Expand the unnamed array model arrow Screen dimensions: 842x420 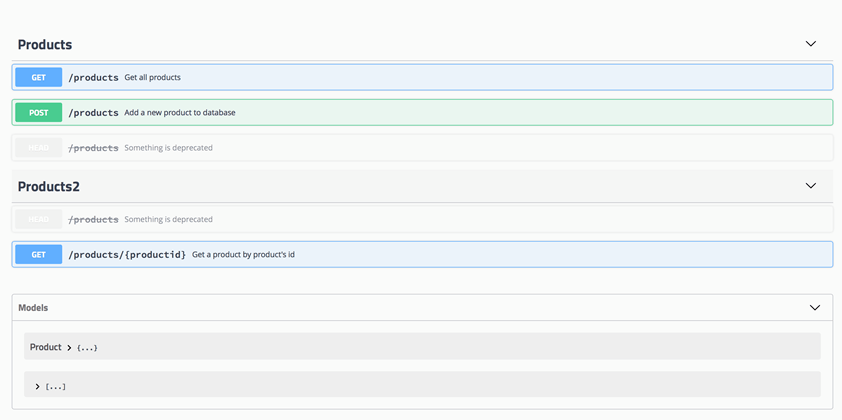tap(37, 386)
